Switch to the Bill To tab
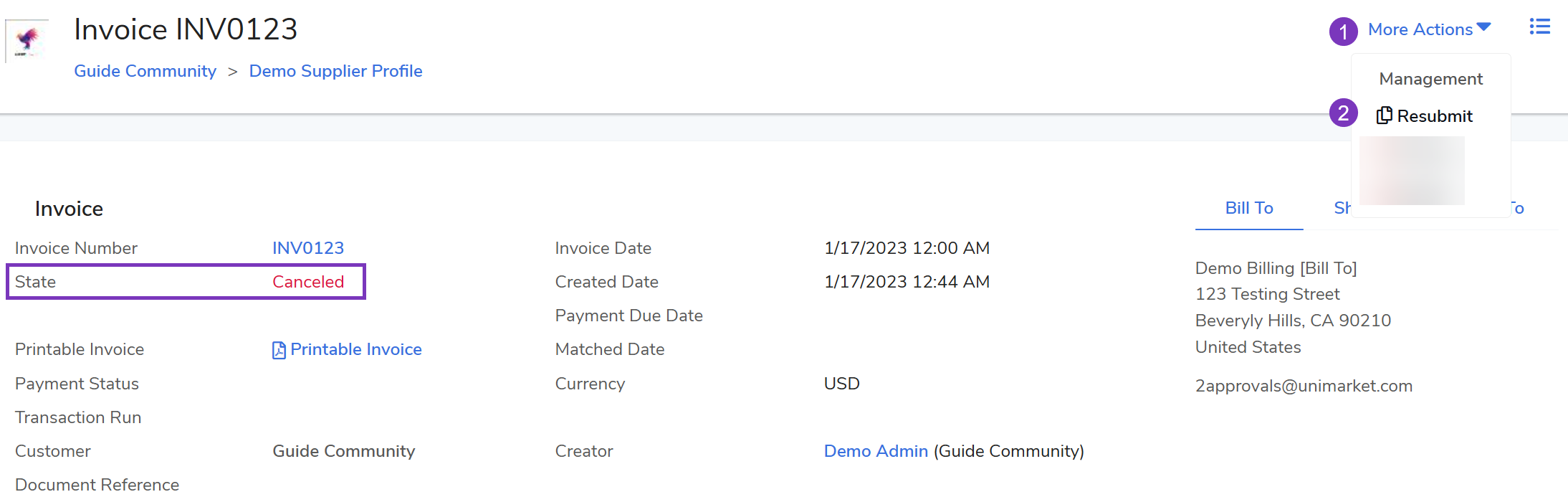Screen dimensions: 1568x502 coord(1248,208)
